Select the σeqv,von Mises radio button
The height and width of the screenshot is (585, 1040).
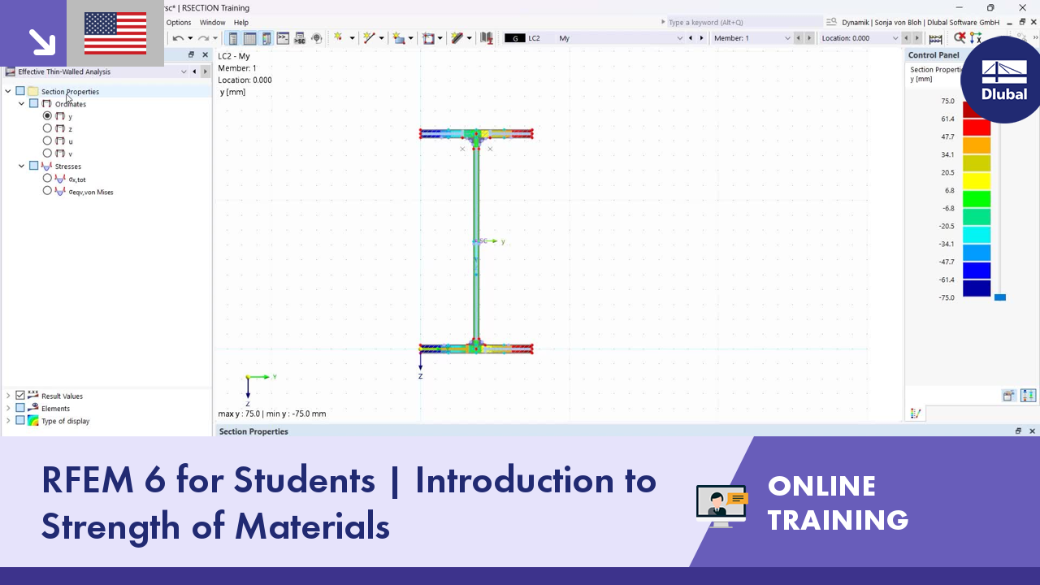point(47,191)
